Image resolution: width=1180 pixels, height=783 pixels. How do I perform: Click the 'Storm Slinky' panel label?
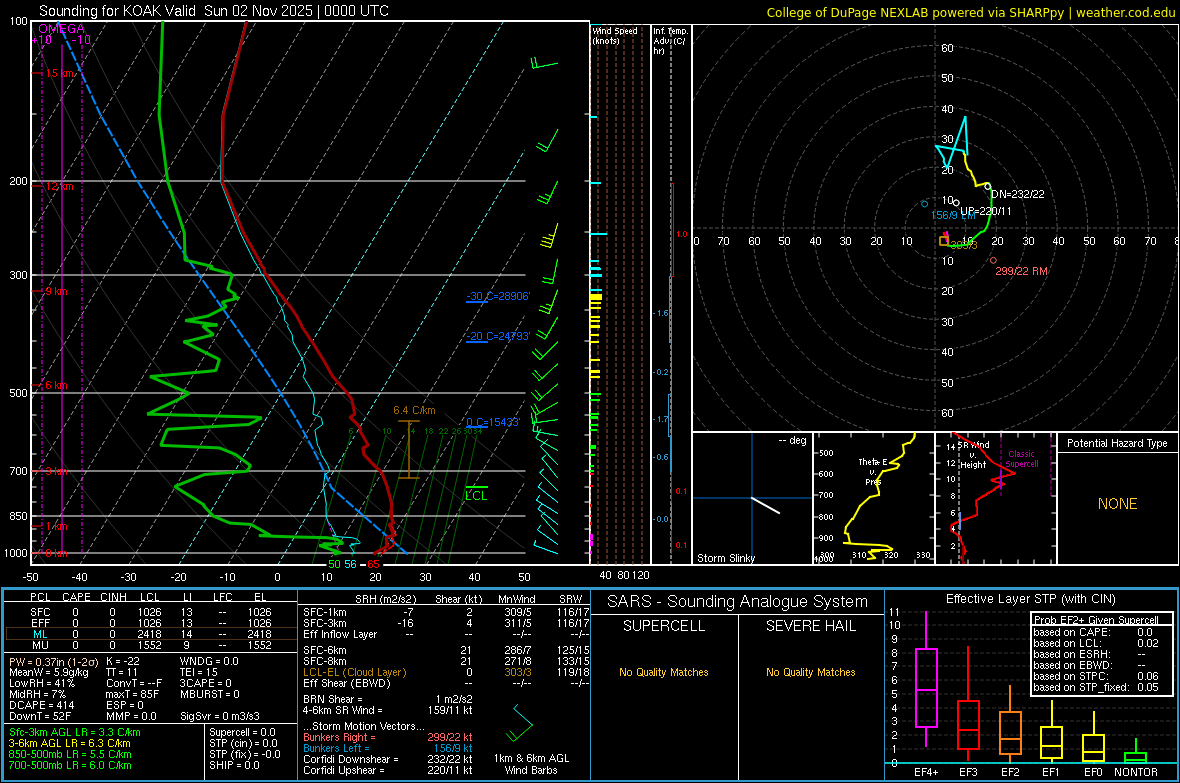(726, 558)
